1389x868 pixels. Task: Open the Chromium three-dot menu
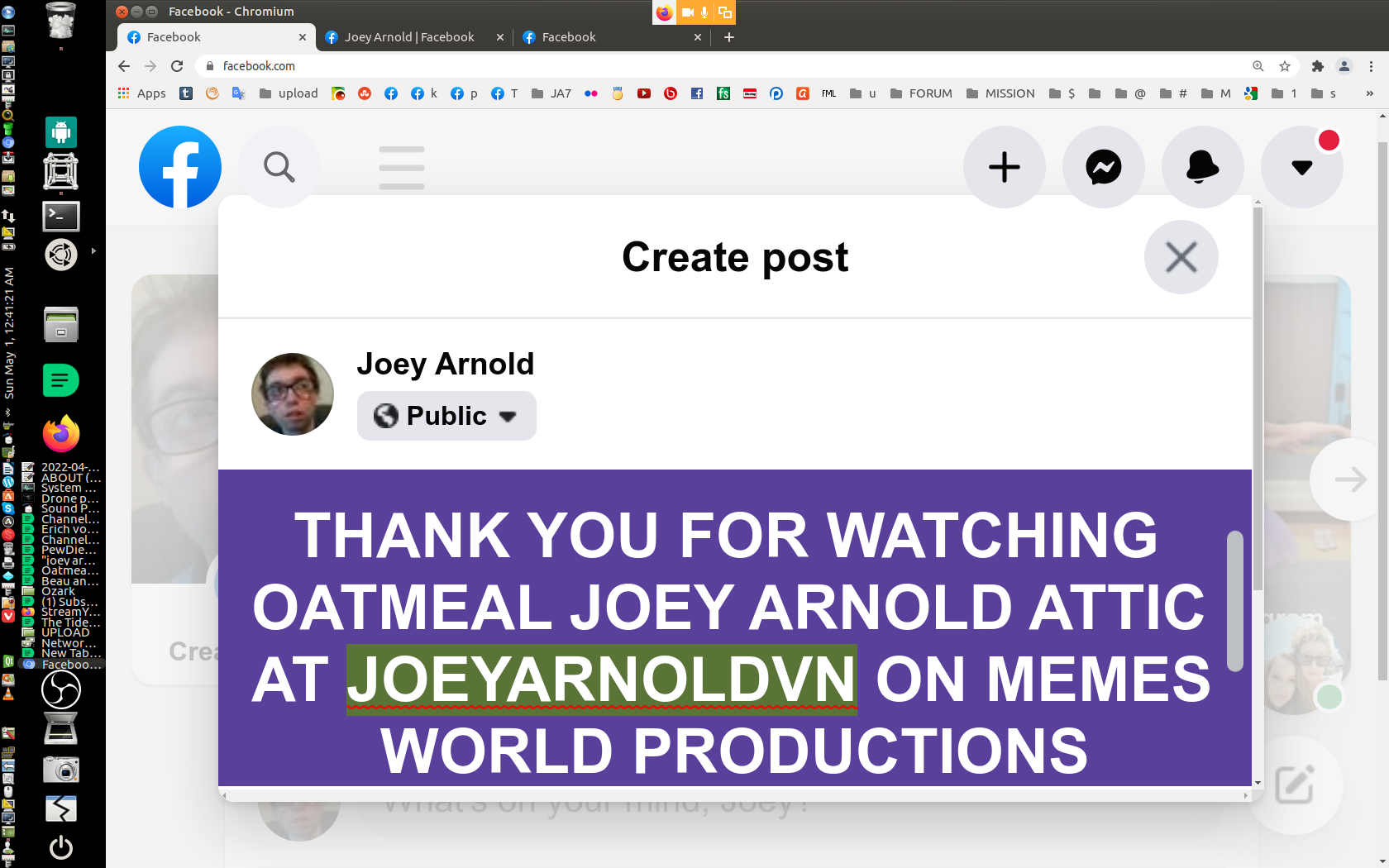point(1371,66)
